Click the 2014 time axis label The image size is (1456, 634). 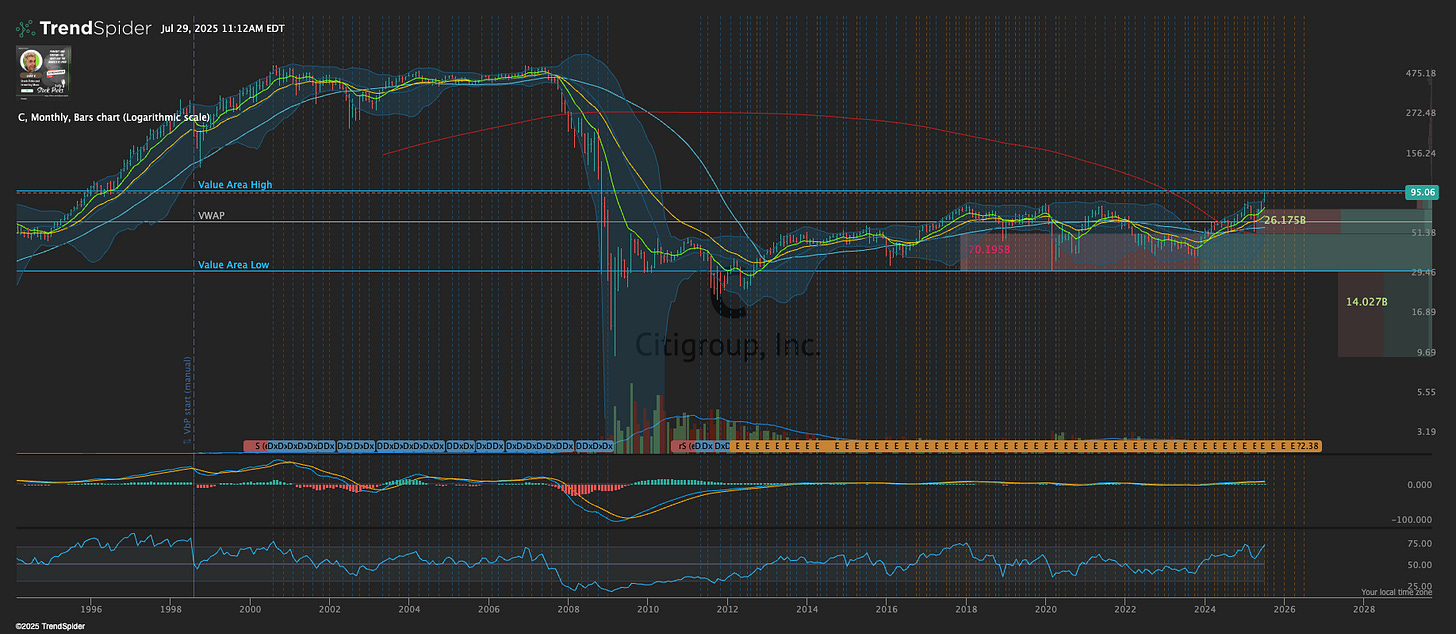(x=807, y=608)
